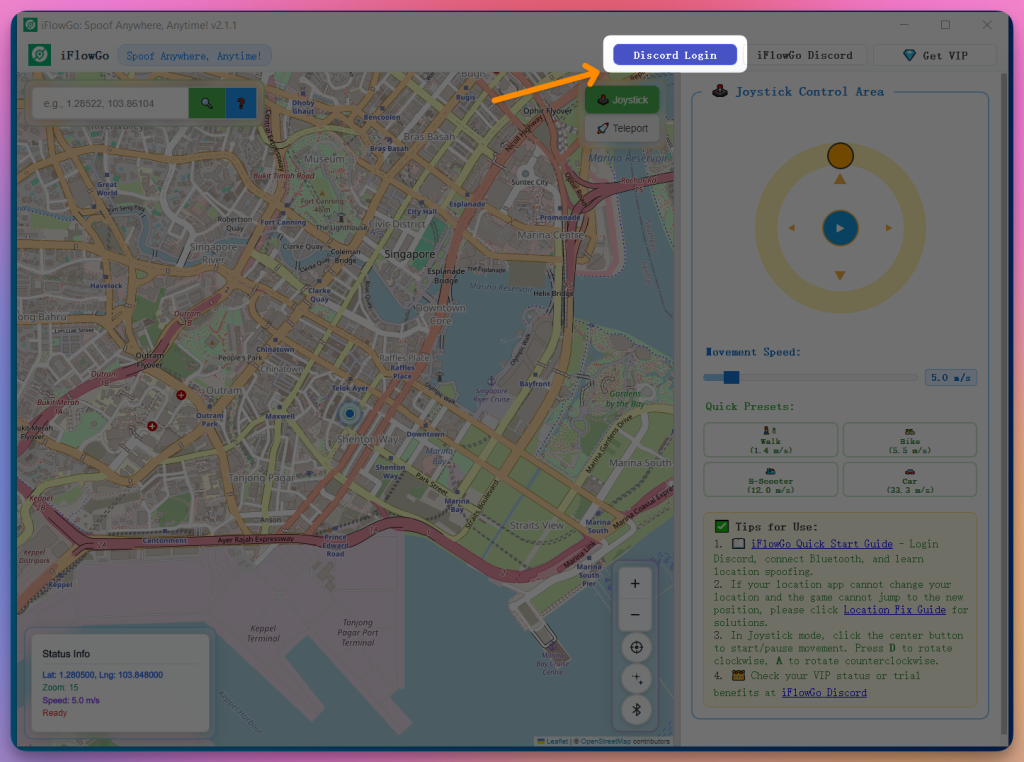The width and height of the screenshot is (1024, 762).
Task: Open the OpenStreetMap attribution link
Action: pyautogui.click(x=605, y=741)
